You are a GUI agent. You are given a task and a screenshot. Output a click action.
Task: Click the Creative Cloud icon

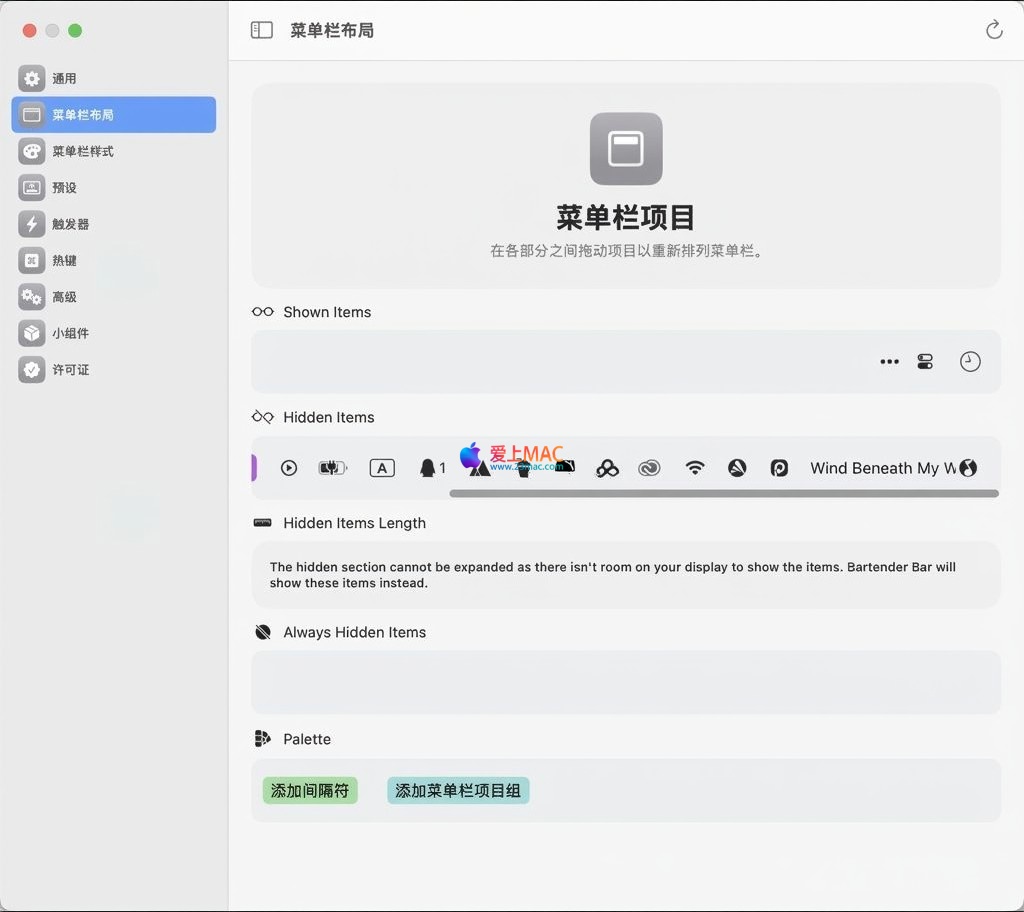click(650, 468)
